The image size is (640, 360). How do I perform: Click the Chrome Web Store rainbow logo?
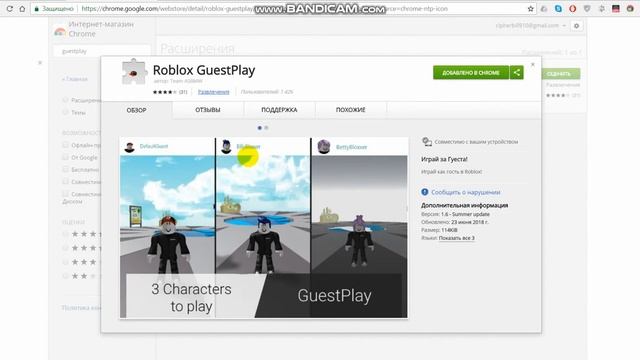click(60, 31)
